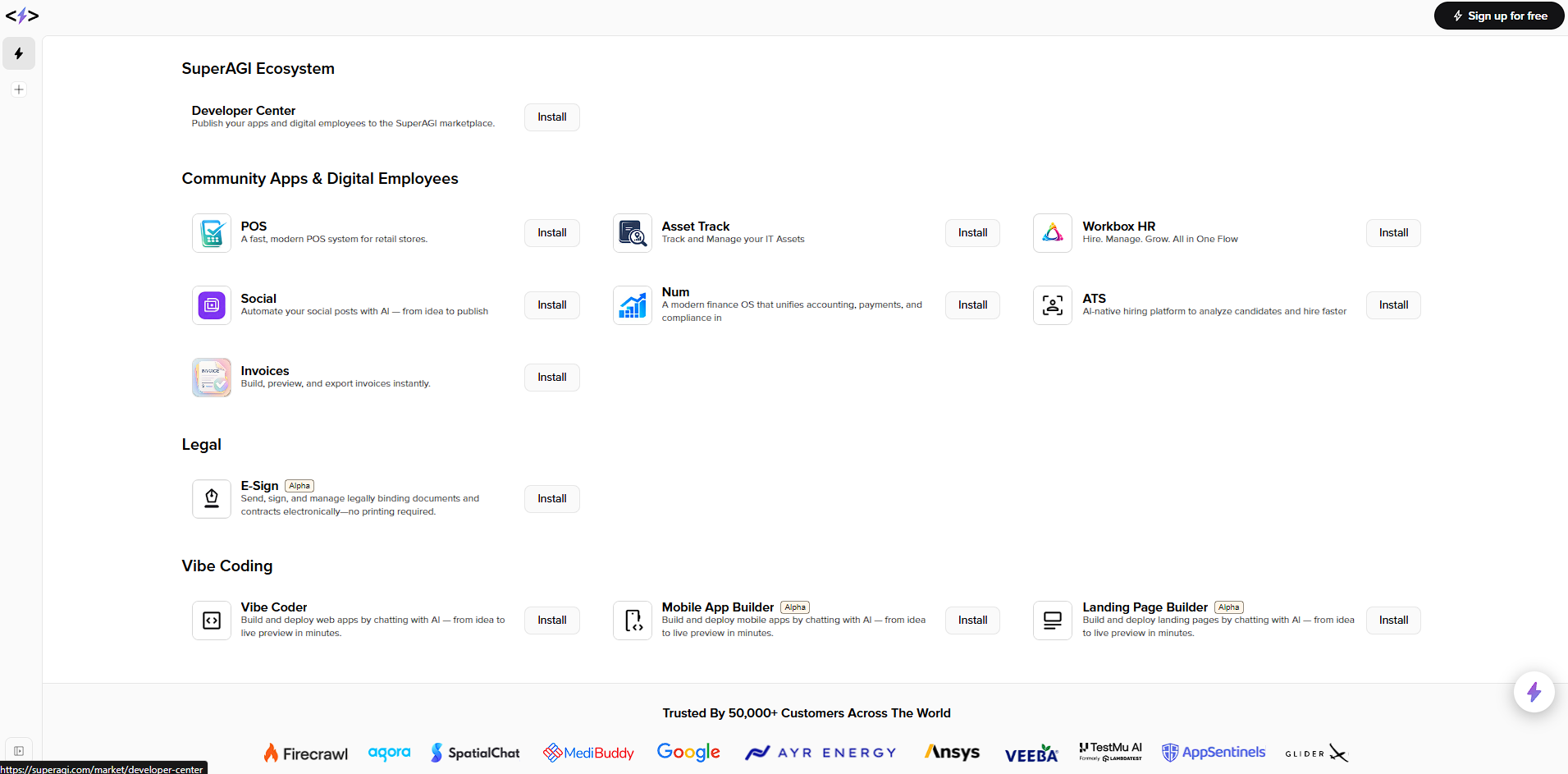Install the Invoices app
1568x774 pixels.
coord(552,378)
